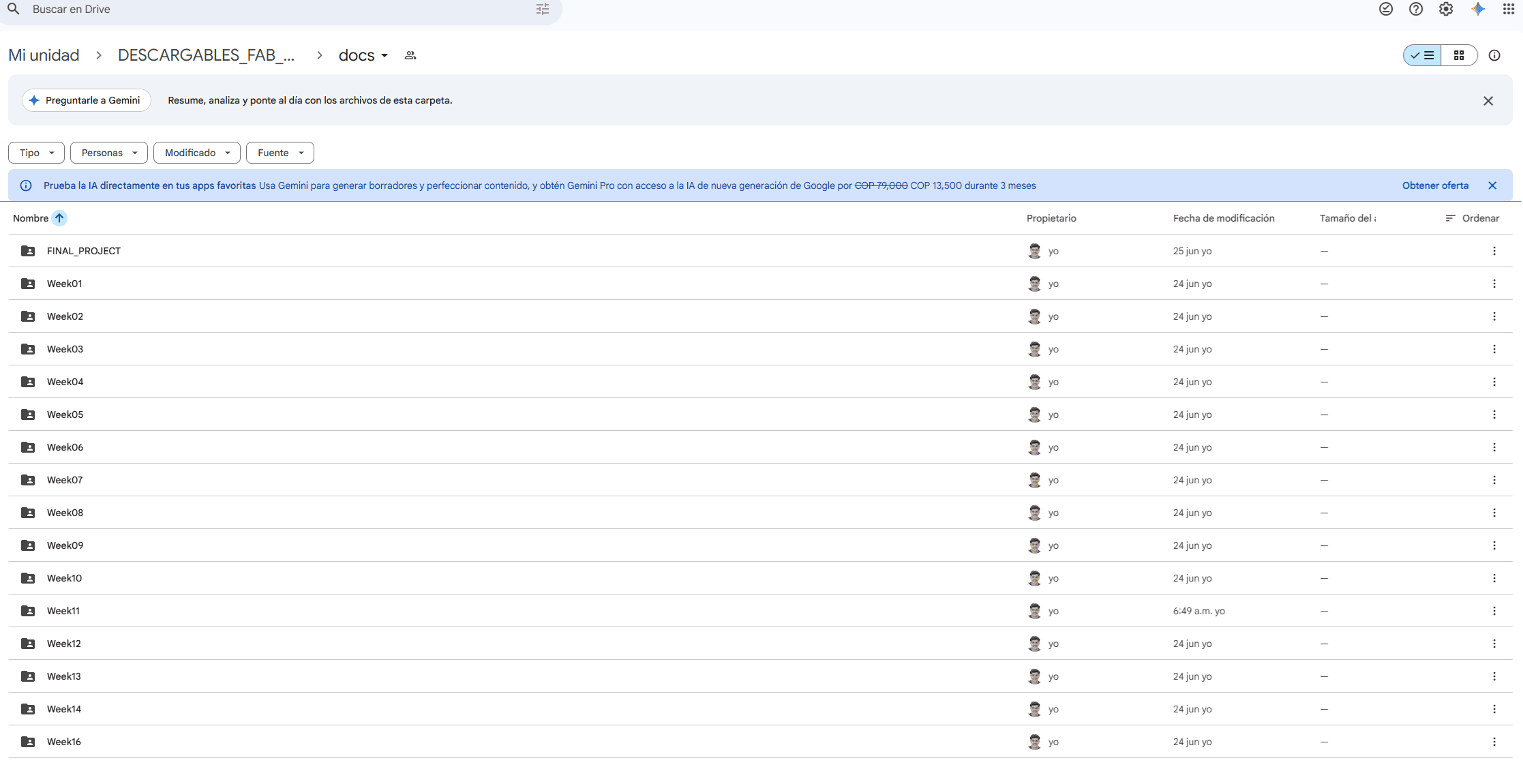Viewport: 1523px width, 784px height.
Task: Click the Propietario column header
Action: (x=1051, y=218)
